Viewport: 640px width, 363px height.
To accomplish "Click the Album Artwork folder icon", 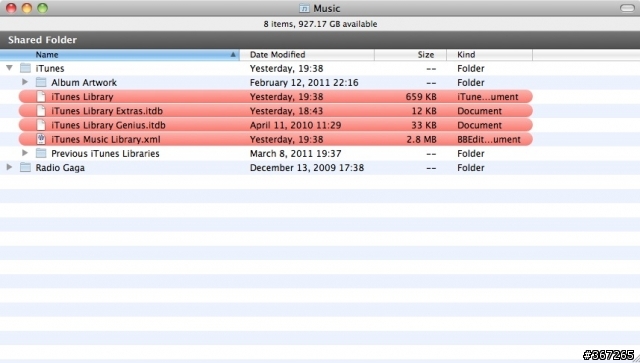I will [41, 82].
